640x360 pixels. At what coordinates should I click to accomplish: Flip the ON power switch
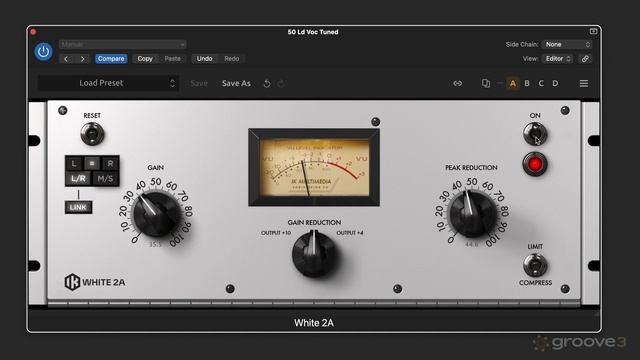[x=535, y=133]
